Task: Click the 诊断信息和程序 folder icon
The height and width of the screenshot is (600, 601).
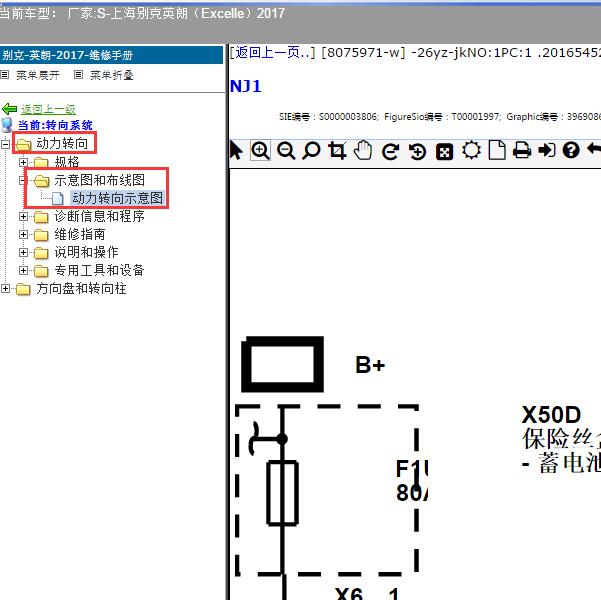Action: (x=41, y=217)
